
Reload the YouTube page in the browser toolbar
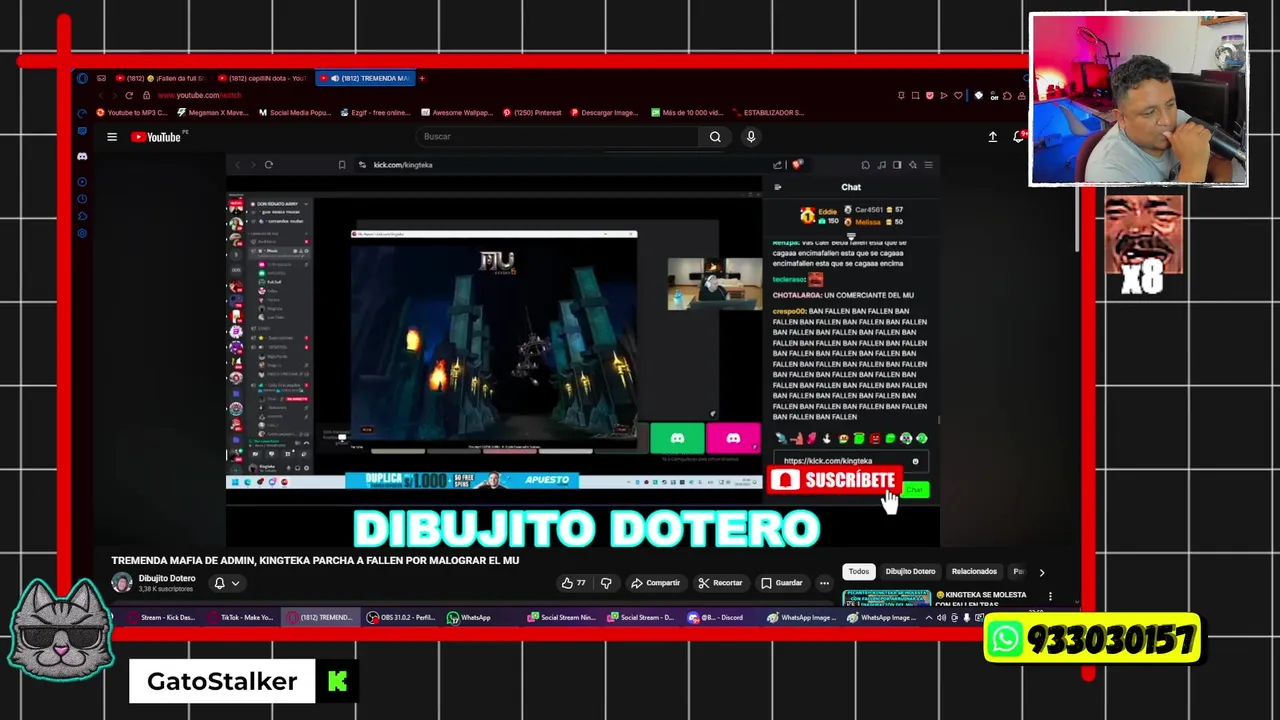point(128,95)
